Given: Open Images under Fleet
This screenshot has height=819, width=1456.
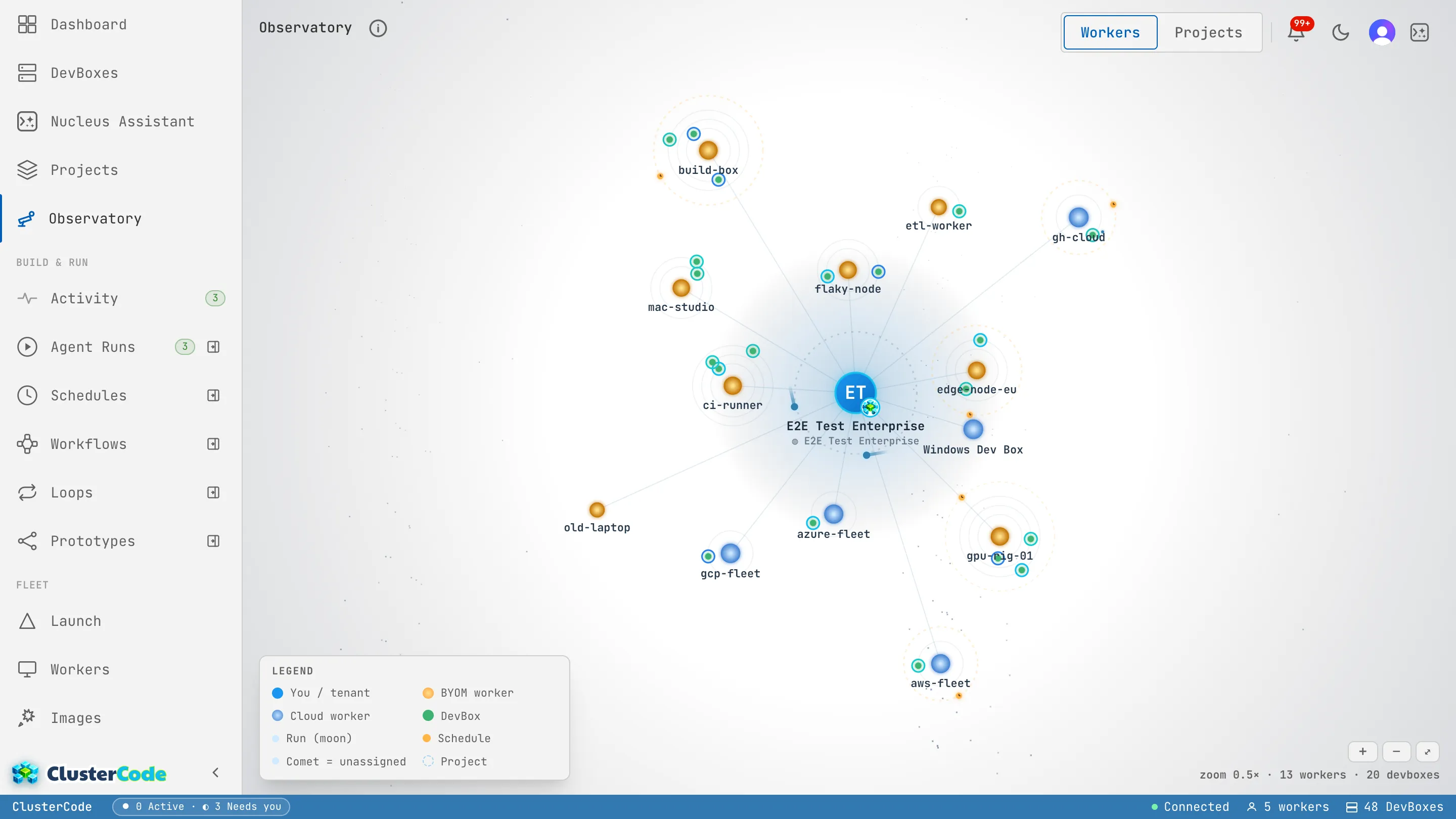Looking at the screenshot, I should [x=120, y=718].
